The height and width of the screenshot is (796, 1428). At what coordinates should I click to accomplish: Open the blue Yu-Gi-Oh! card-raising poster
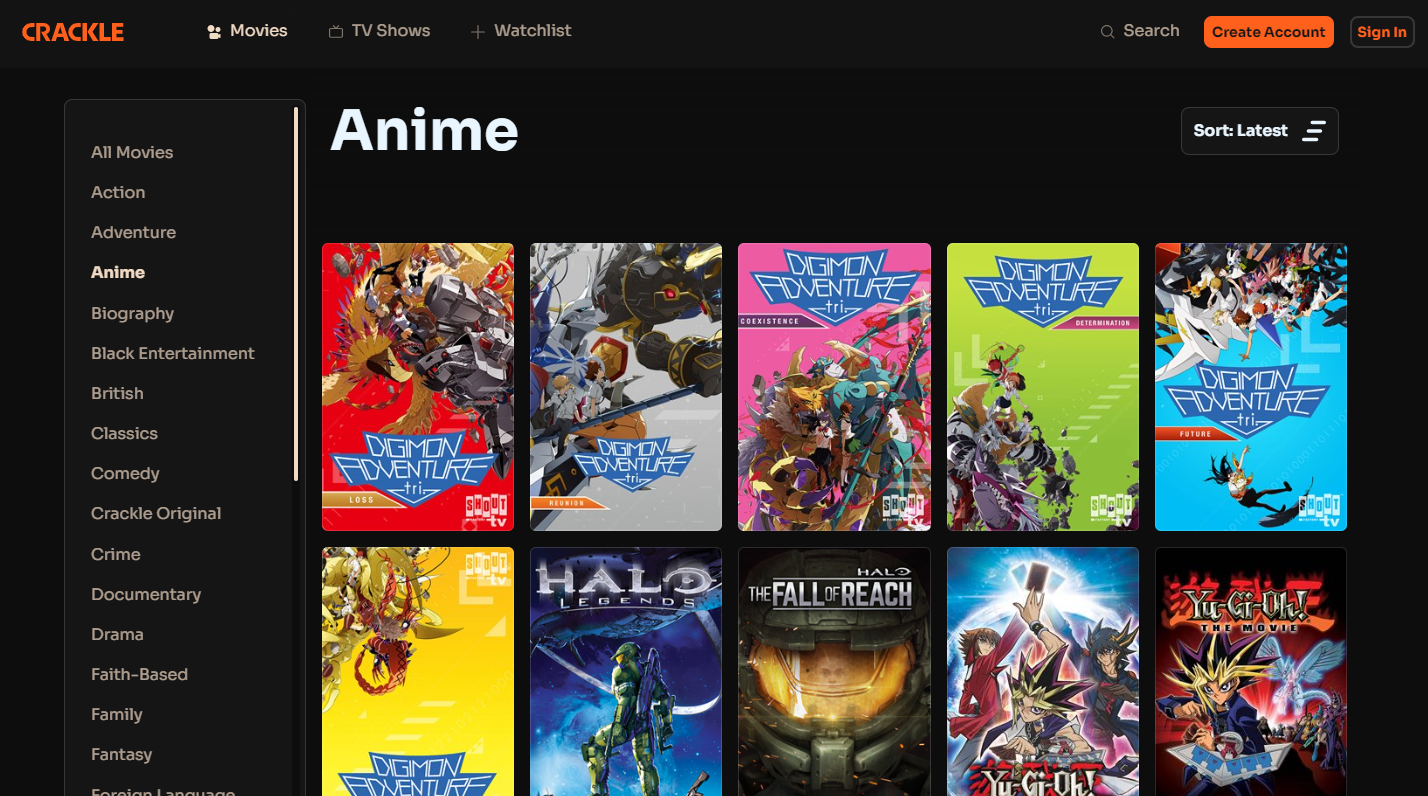(1043, 671)
